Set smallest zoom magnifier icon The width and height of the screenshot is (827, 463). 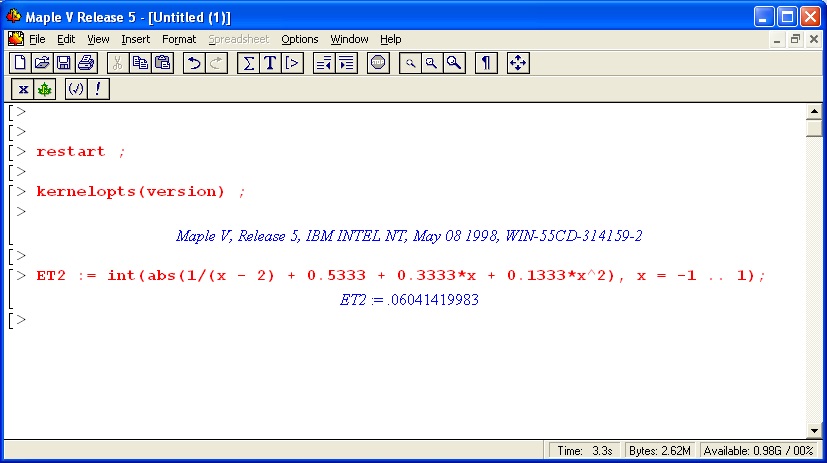tap(410, 63)
